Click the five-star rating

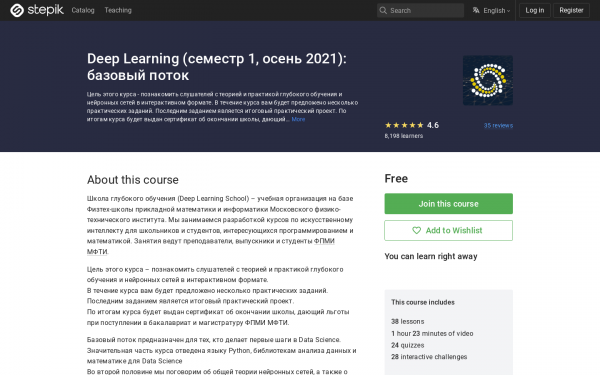(x=404, y=125)
